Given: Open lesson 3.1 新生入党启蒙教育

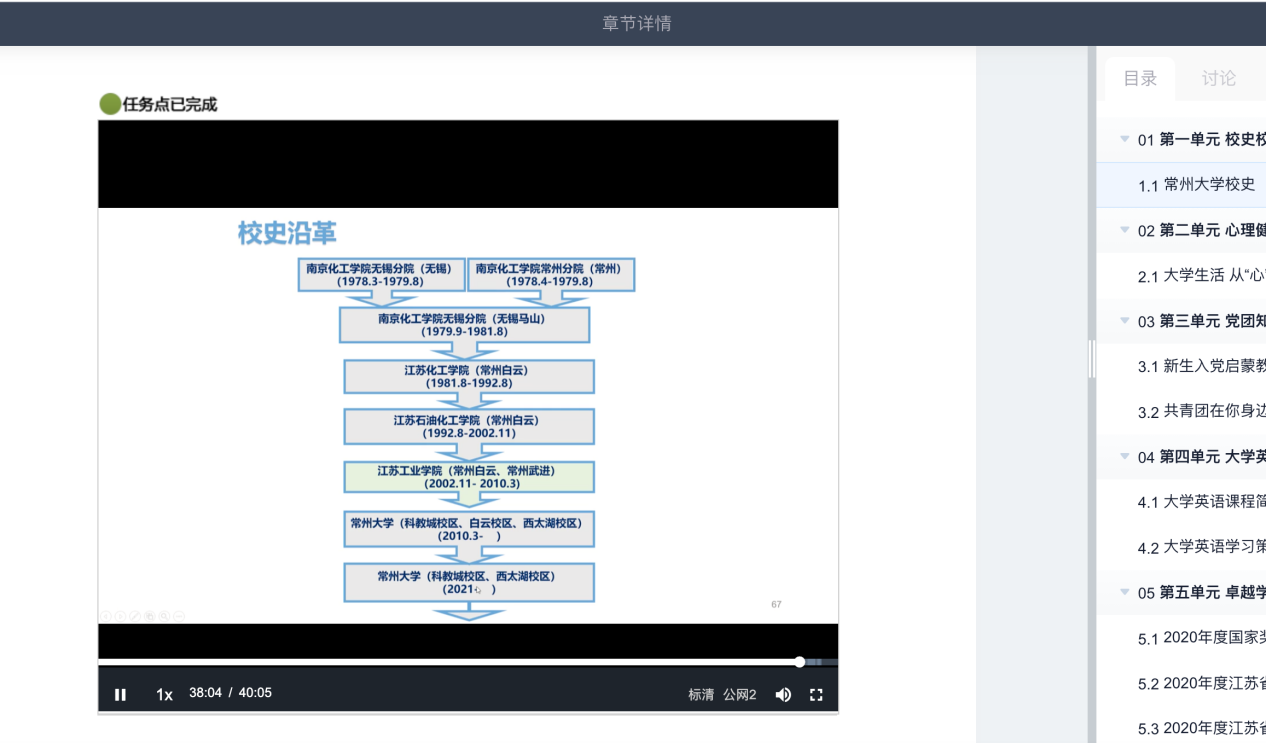Looking at the screenshot, I should click(1200, 366).
